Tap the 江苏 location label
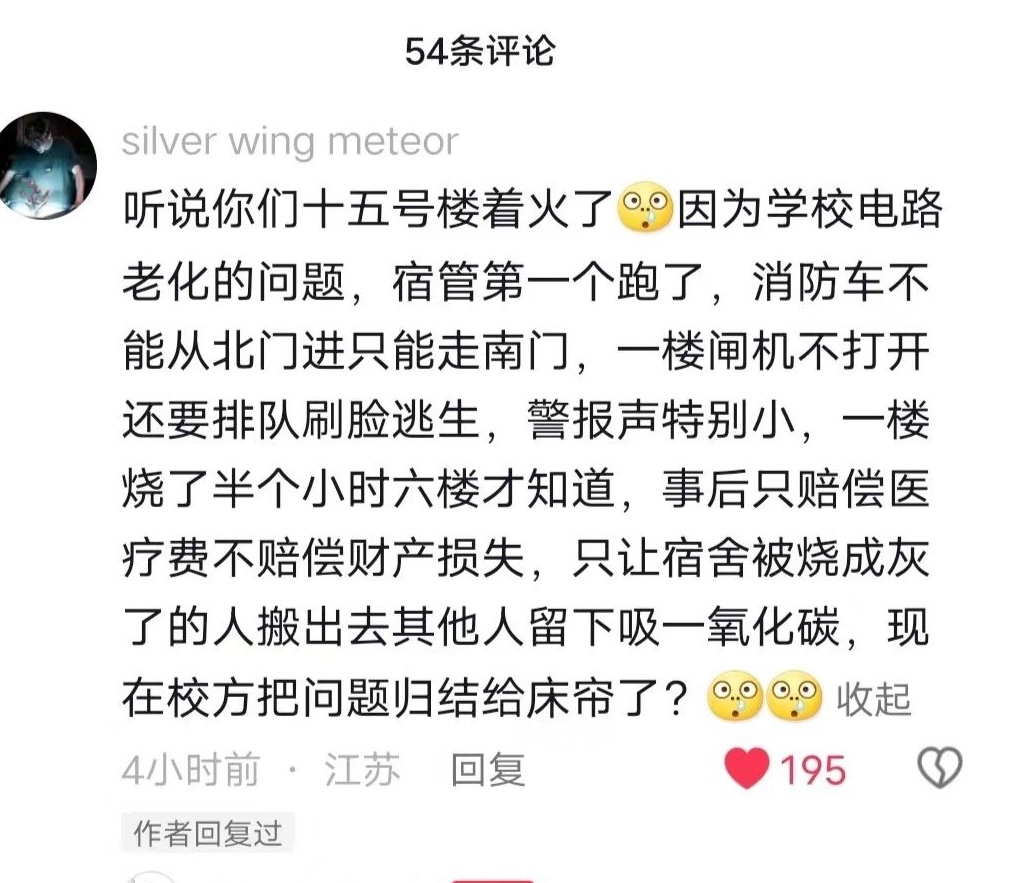 point(361,770)
